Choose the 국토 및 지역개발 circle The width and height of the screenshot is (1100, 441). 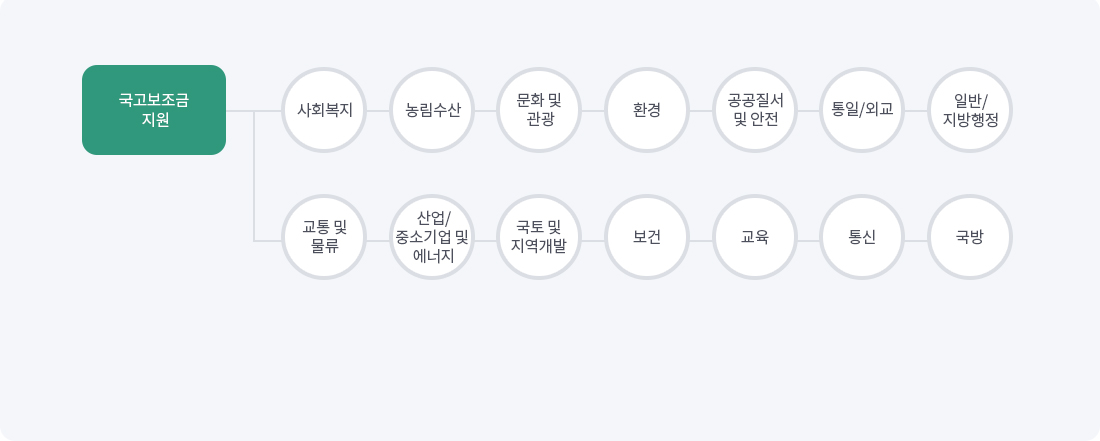540,237
